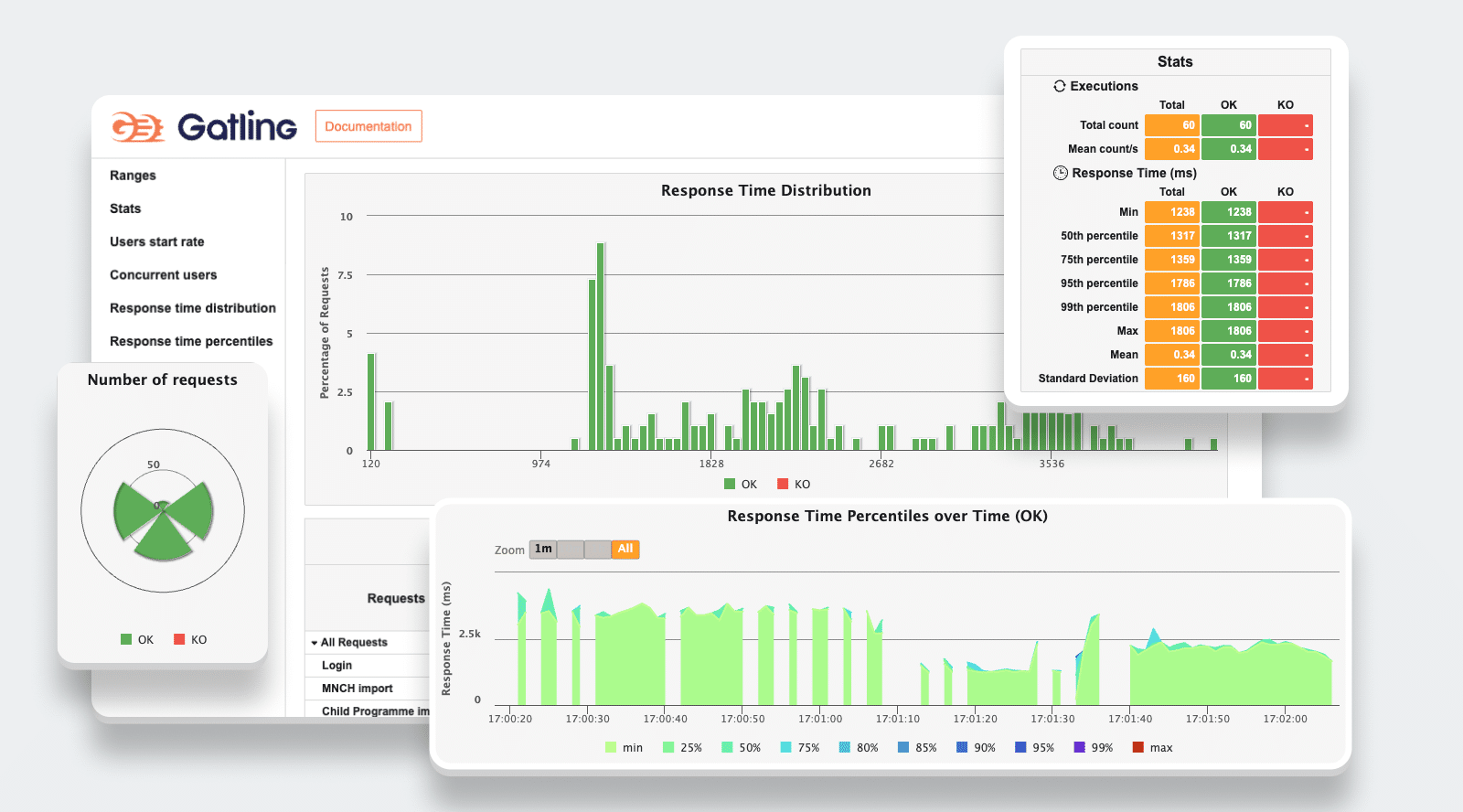1463x812 pixels.
Task: Navigate to Response time distribution sidebar item
Action: (x=193, y=308)
